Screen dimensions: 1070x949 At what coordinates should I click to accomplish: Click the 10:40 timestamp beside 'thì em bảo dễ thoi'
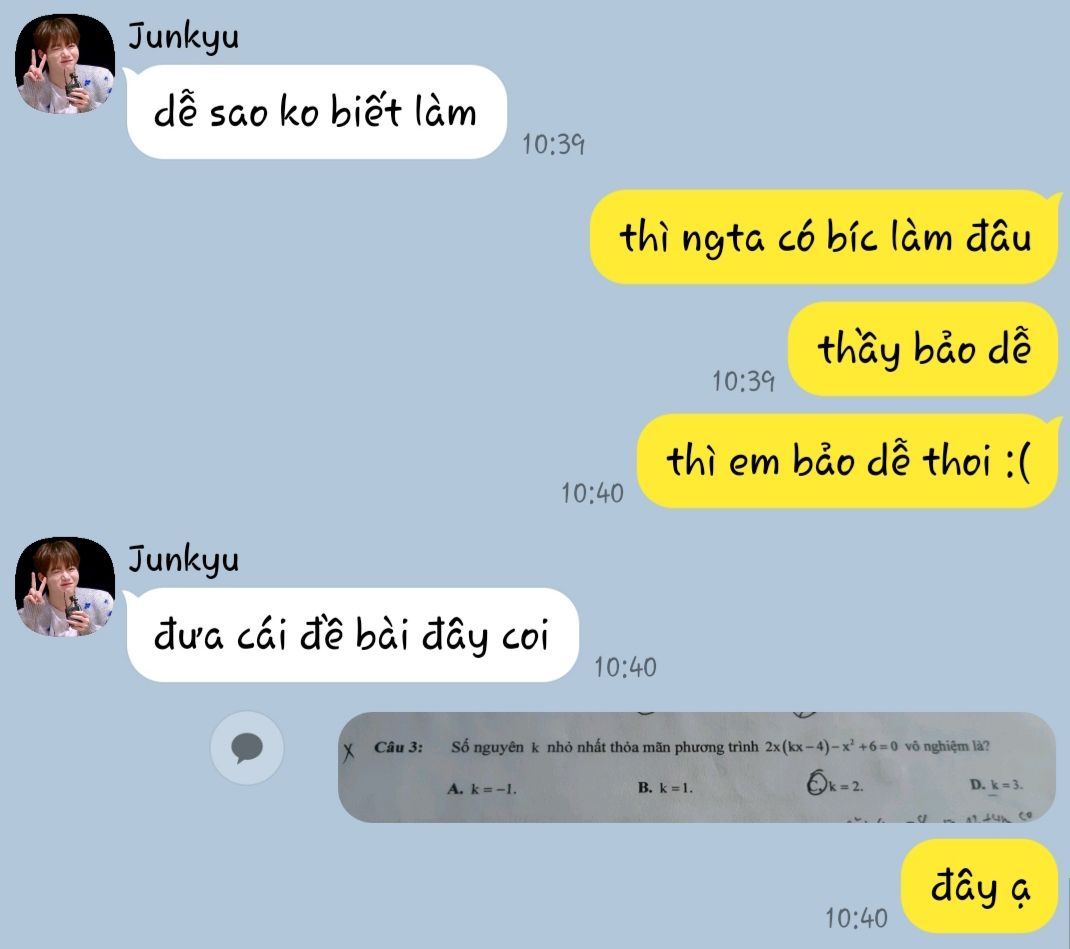click(592, 493)
